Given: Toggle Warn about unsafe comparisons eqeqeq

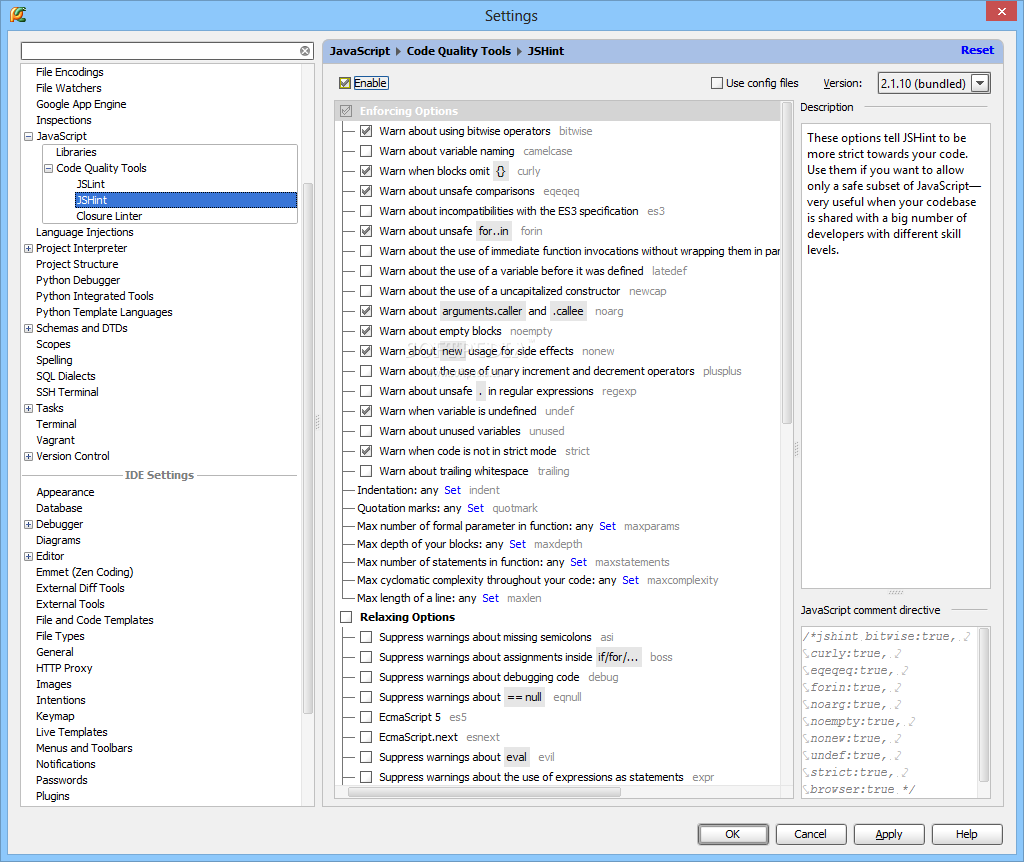Looking at the screenshot, I should 366,191.
